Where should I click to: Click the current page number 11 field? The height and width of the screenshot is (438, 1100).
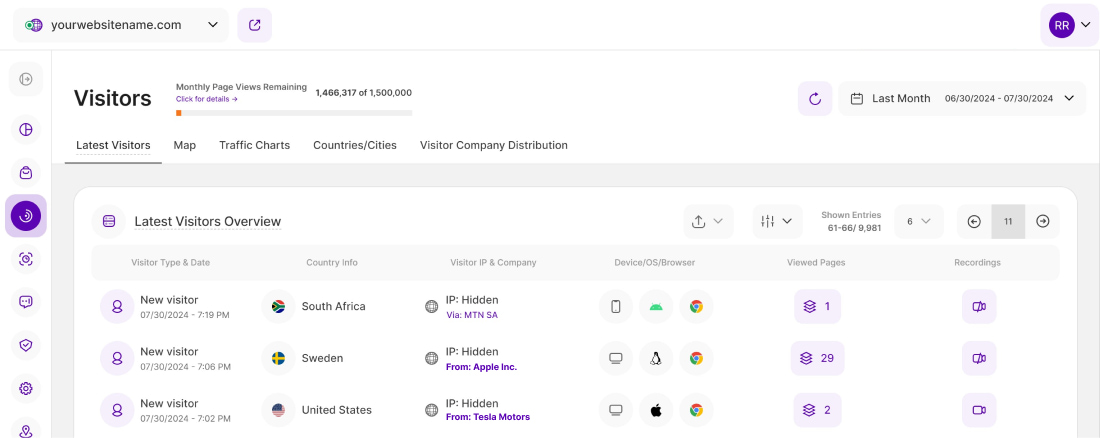click(1008, 221)
